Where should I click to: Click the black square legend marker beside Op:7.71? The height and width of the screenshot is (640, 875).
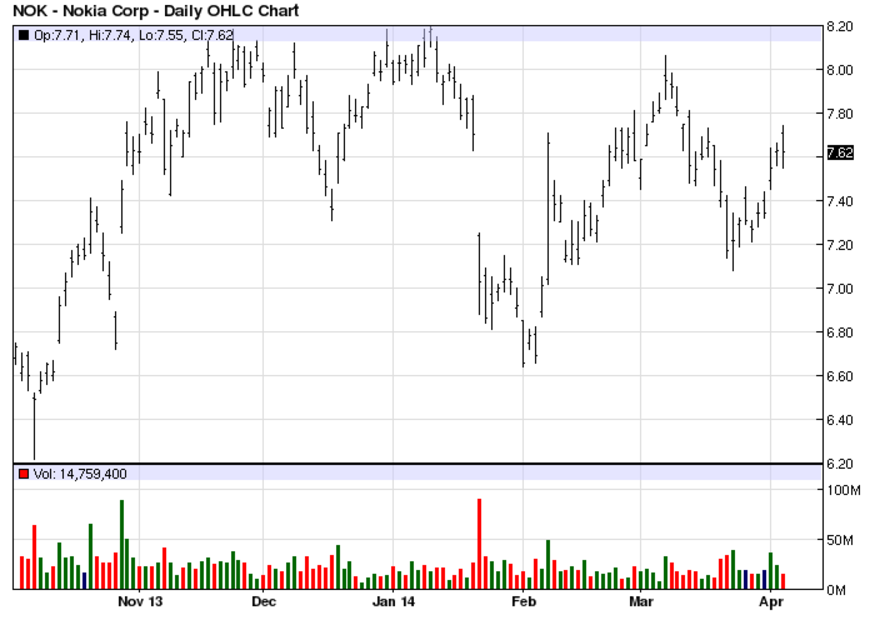tap(23, 35)
